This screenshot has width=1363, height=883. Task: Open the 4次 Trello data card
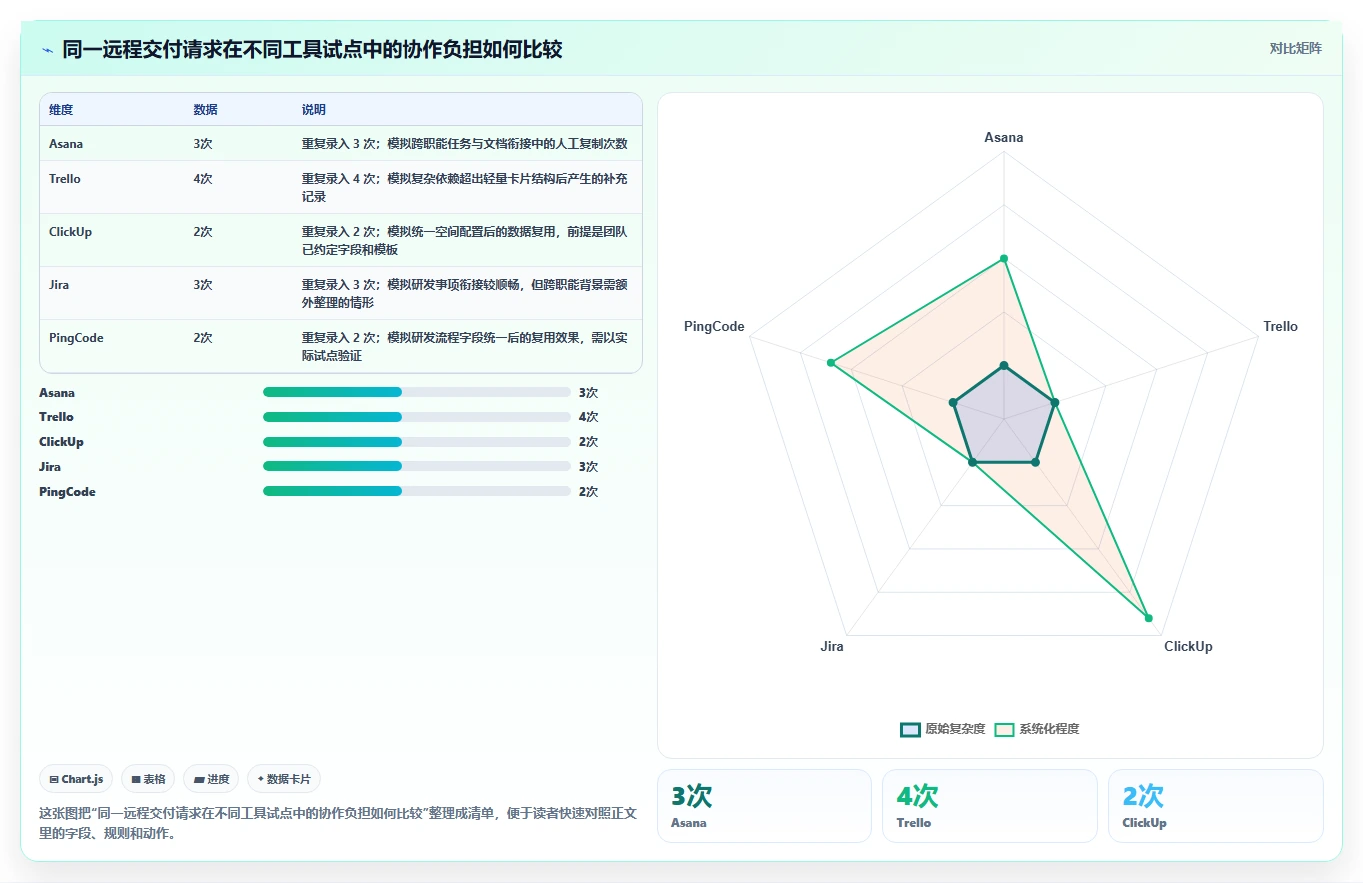pyautogui.click(x=990, y=806)
